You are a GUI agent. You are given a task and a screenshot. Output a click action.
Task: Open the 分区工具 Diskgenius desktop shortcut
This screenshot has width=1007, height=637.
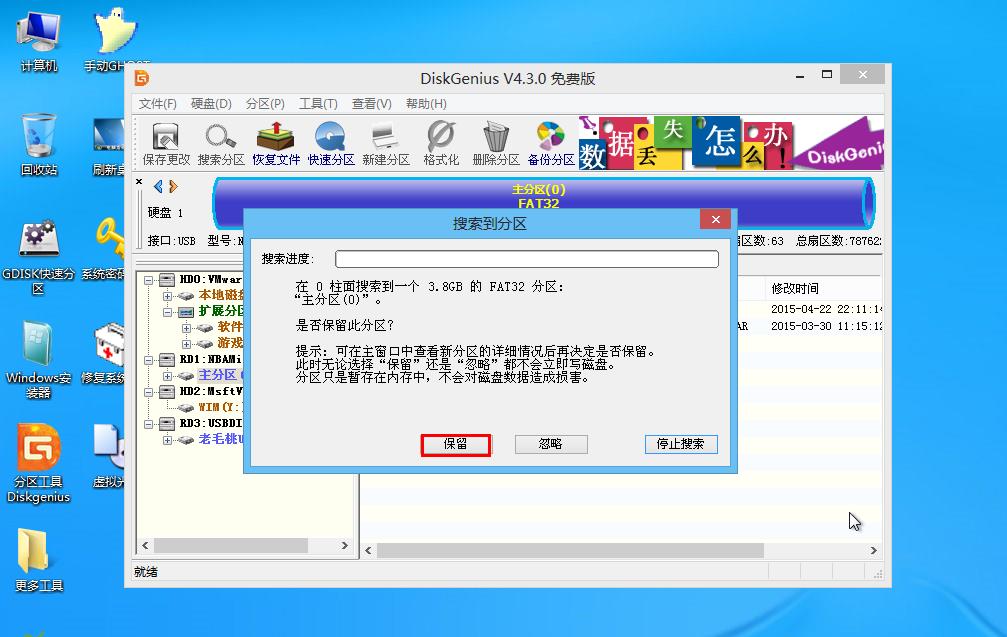[x=37, y=448]
